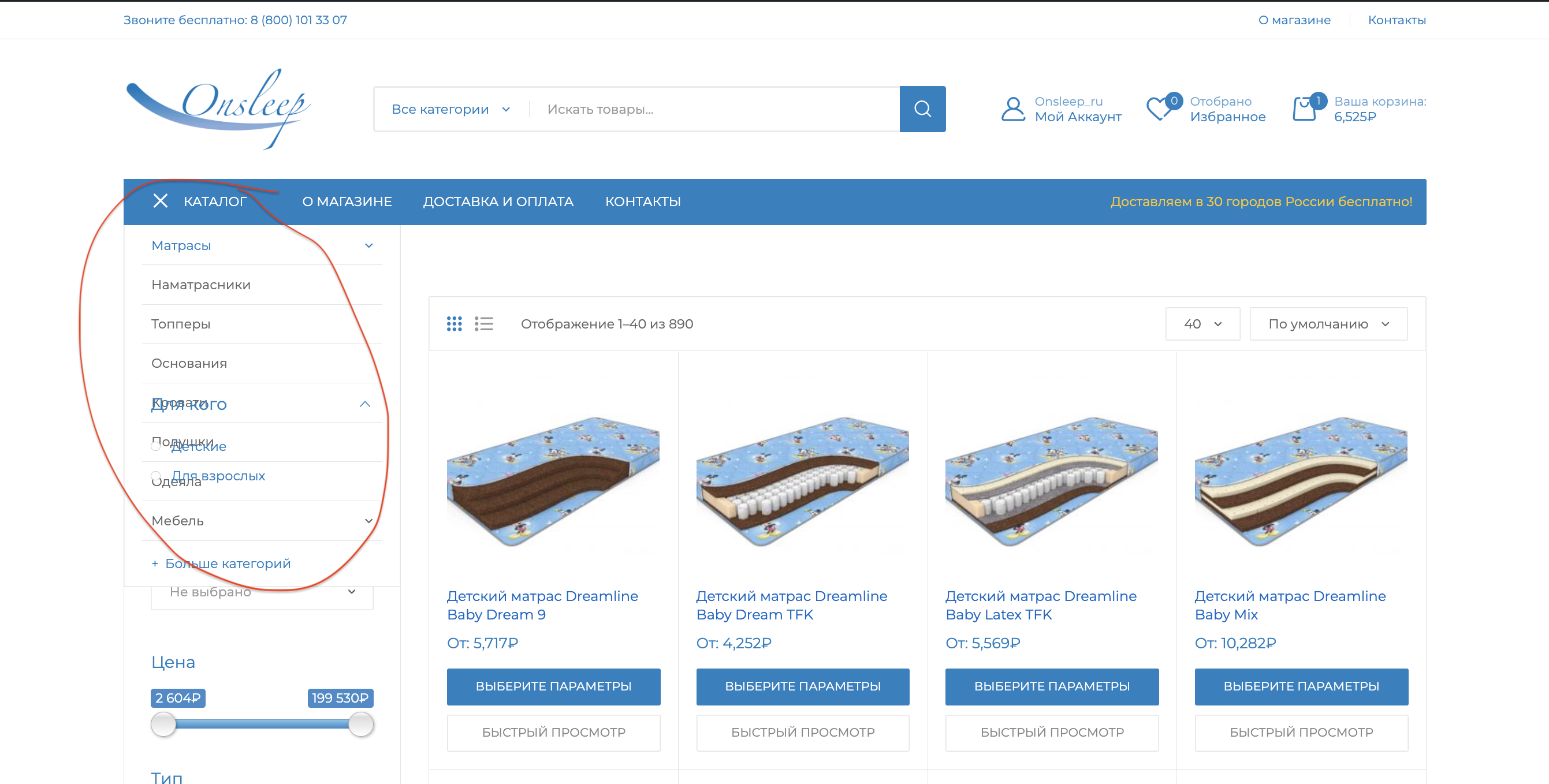Select the Для взрослых radio option
Viewport: 1549px width, 784px height.
(x=156, y=476)
